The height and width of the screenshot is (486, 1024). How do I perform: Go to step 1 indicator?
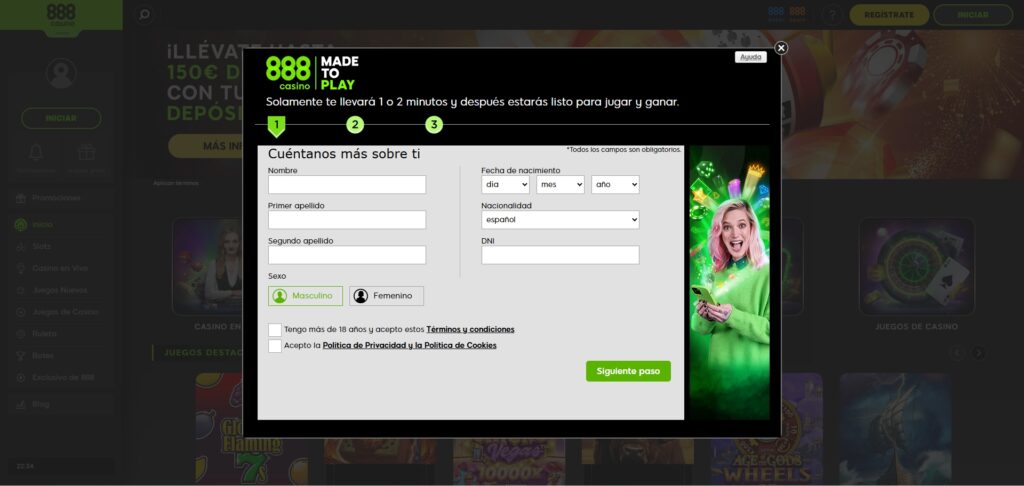pyautogui.click(x=276, y=125)
